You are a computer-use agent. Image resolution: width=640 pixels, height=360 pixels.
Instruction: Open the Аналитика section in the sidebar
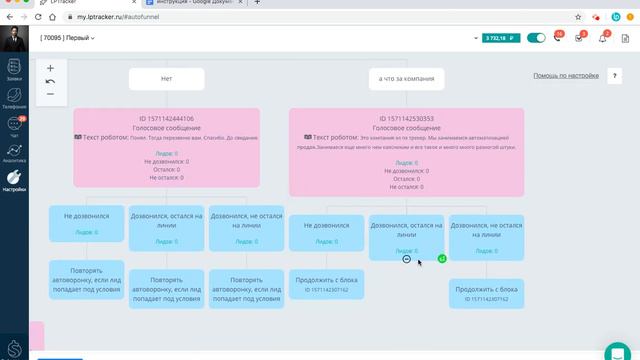click(x=14, y=154)
